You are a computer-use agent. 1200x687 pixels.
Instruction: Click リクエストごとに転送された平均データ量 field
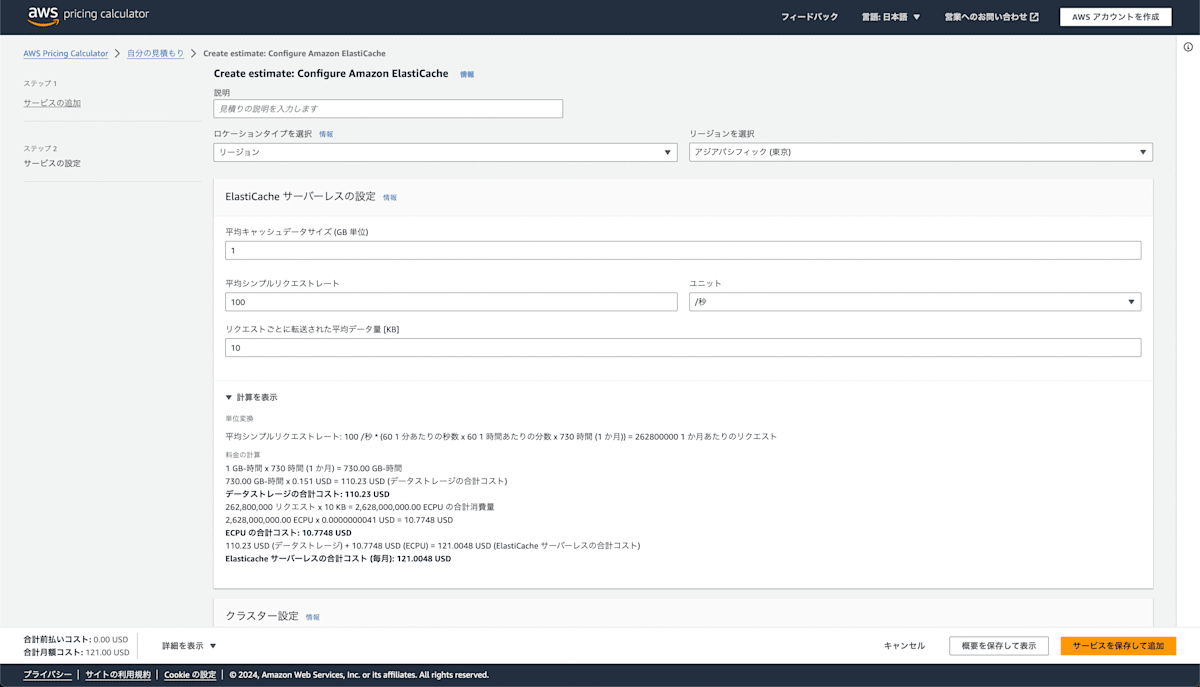click(683, 348)
